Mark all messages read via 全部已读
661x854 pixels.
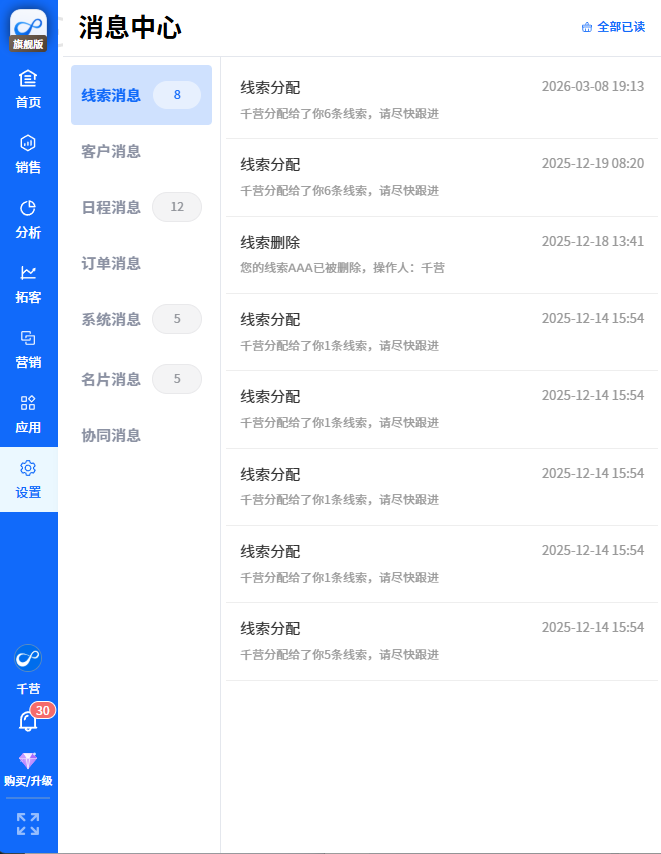tap(613, 27)
